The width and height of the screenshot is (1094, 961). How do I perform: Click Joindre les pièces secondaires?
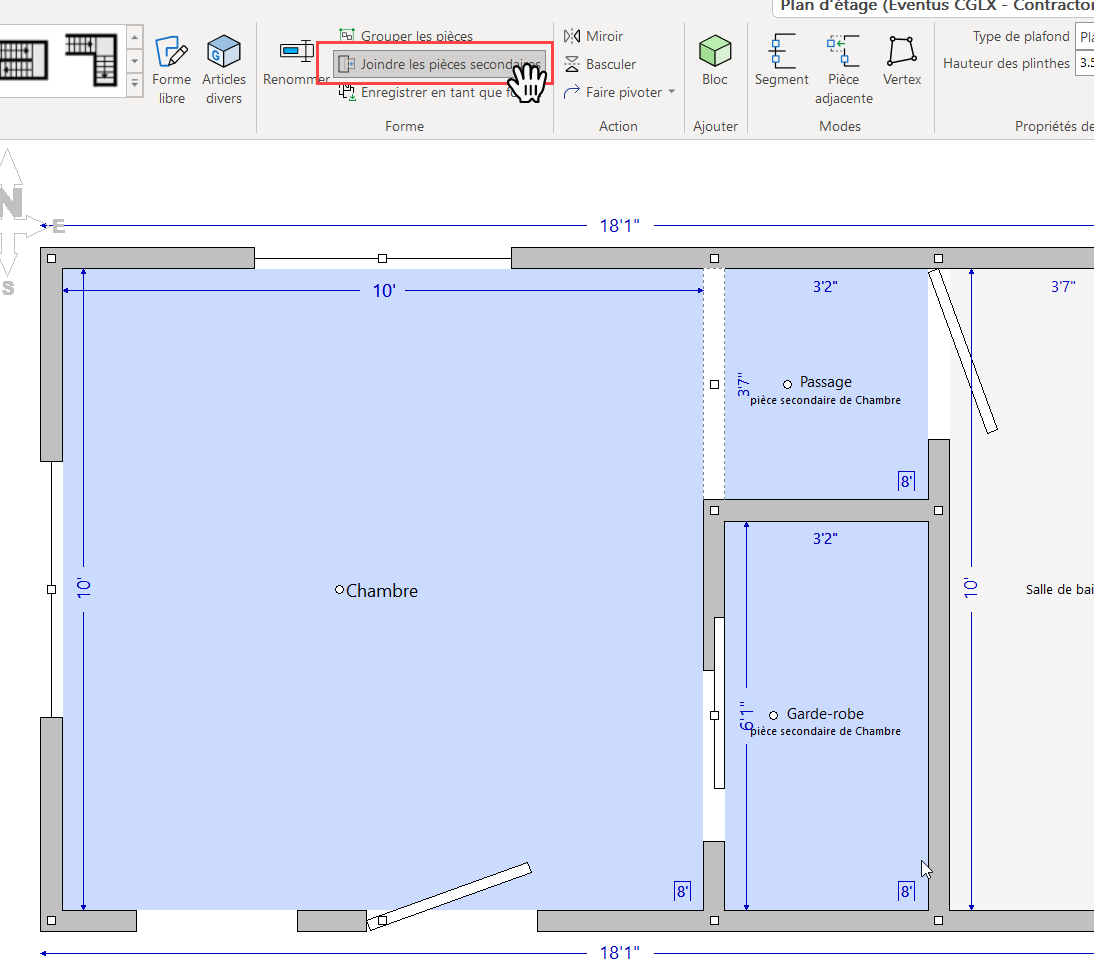click(440, 64)
